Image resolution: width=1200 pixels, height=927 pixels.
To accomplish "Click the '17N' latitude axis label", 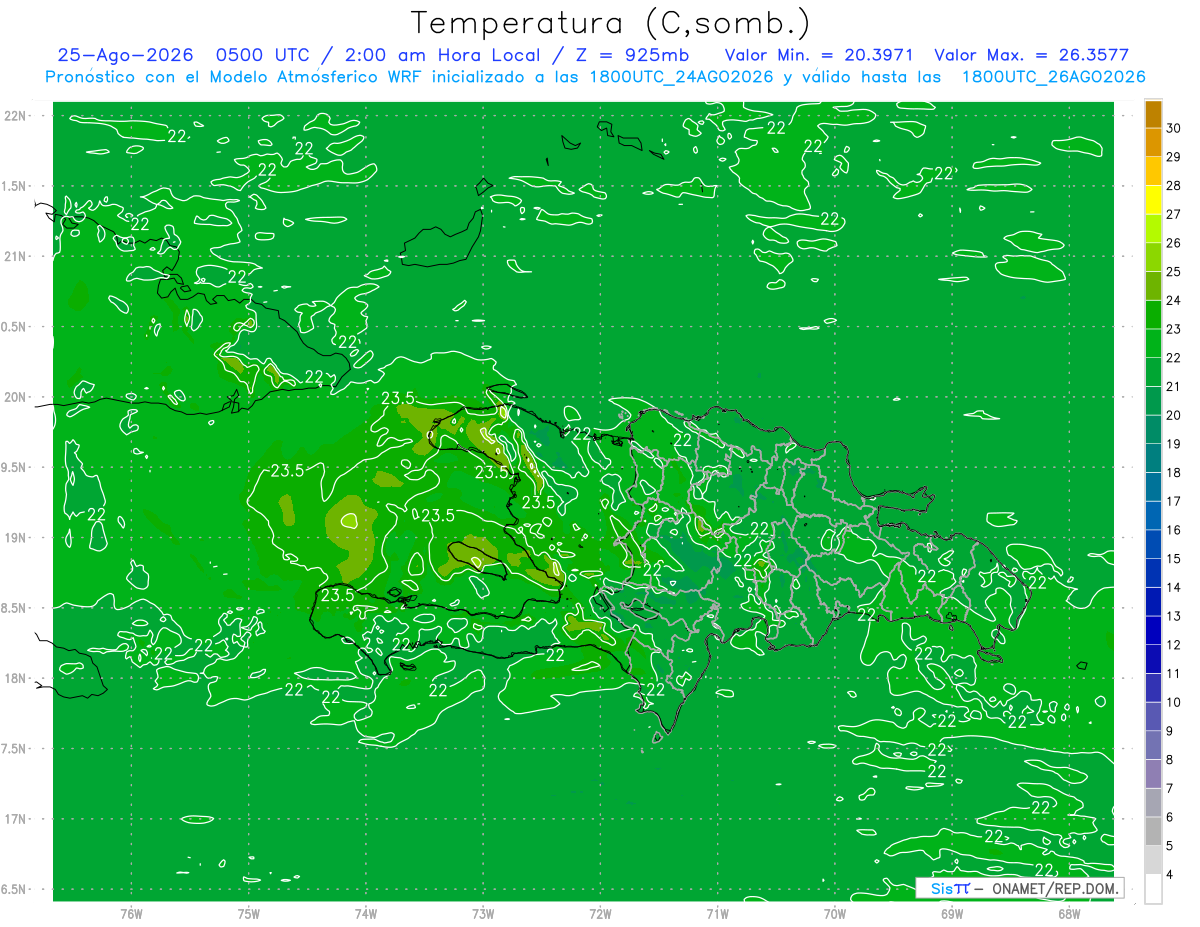I will tap(16, 819).
